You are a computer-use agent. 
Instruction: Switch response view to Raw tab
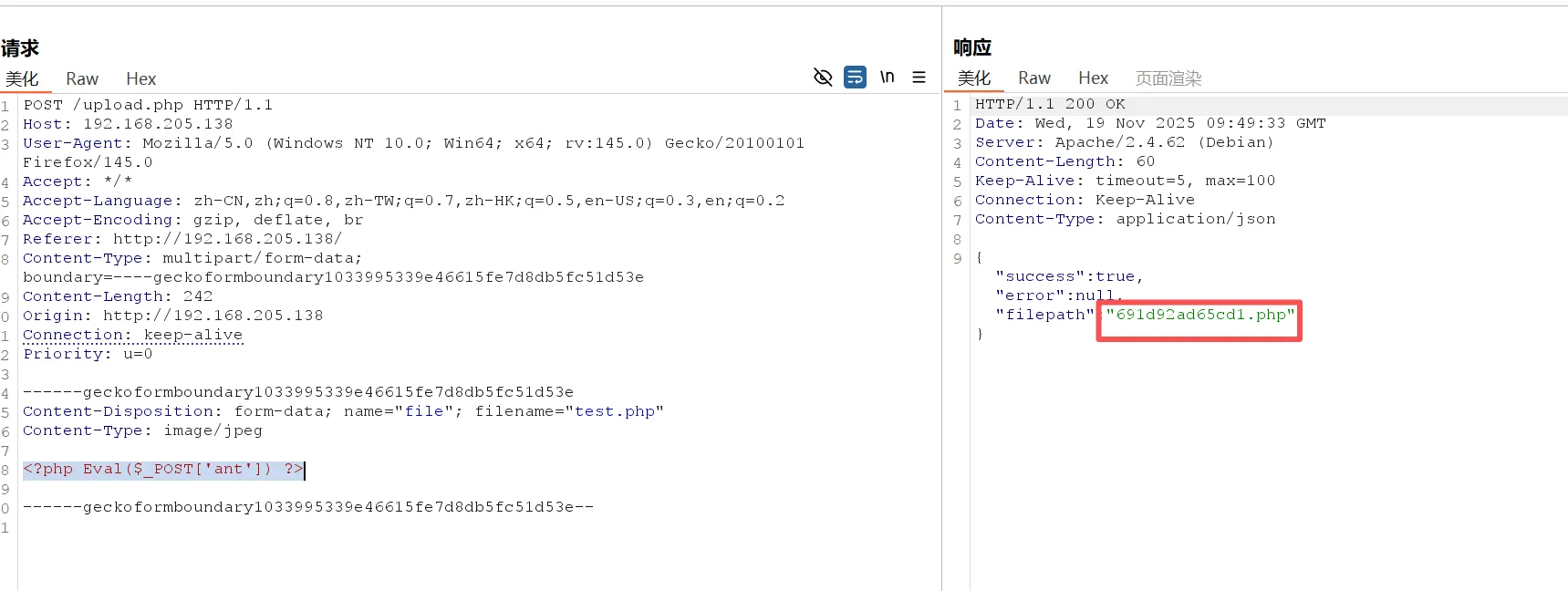pos(1034,78)
